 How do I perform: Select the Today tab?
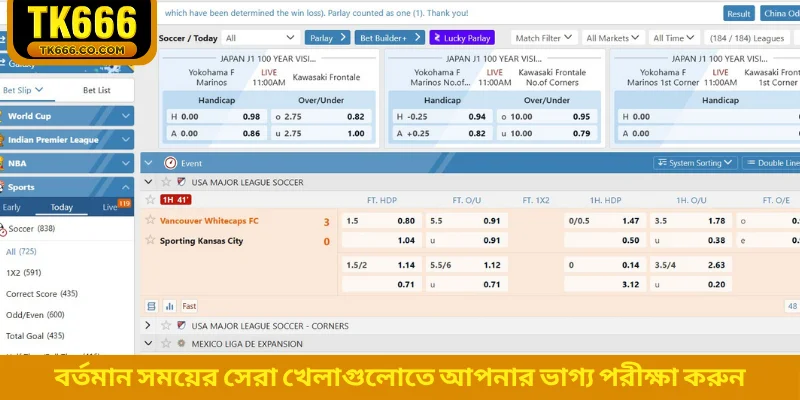(x=61, y=207)
